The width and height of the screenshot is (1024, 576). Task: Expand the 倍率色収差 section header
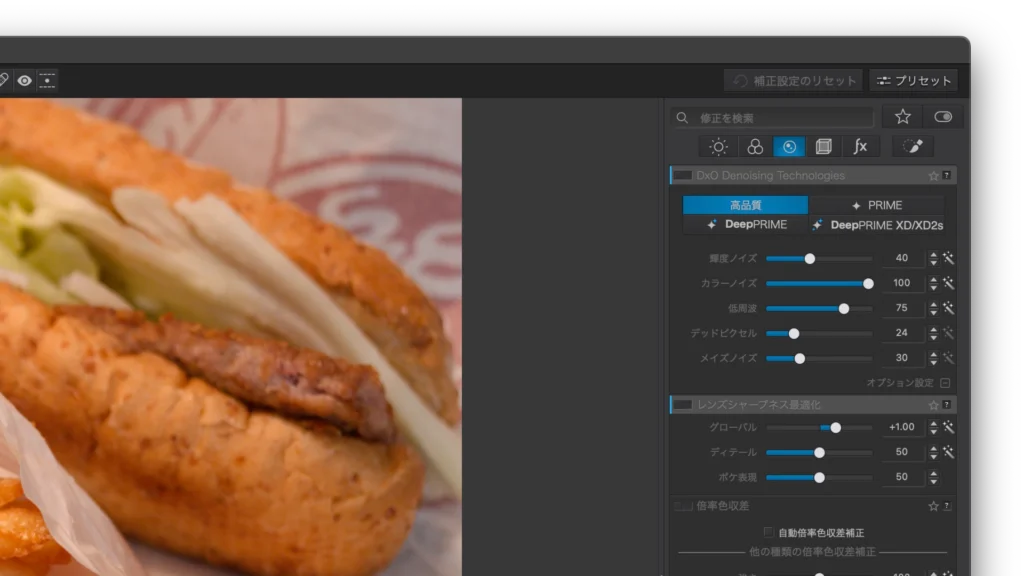click(723, 506)
